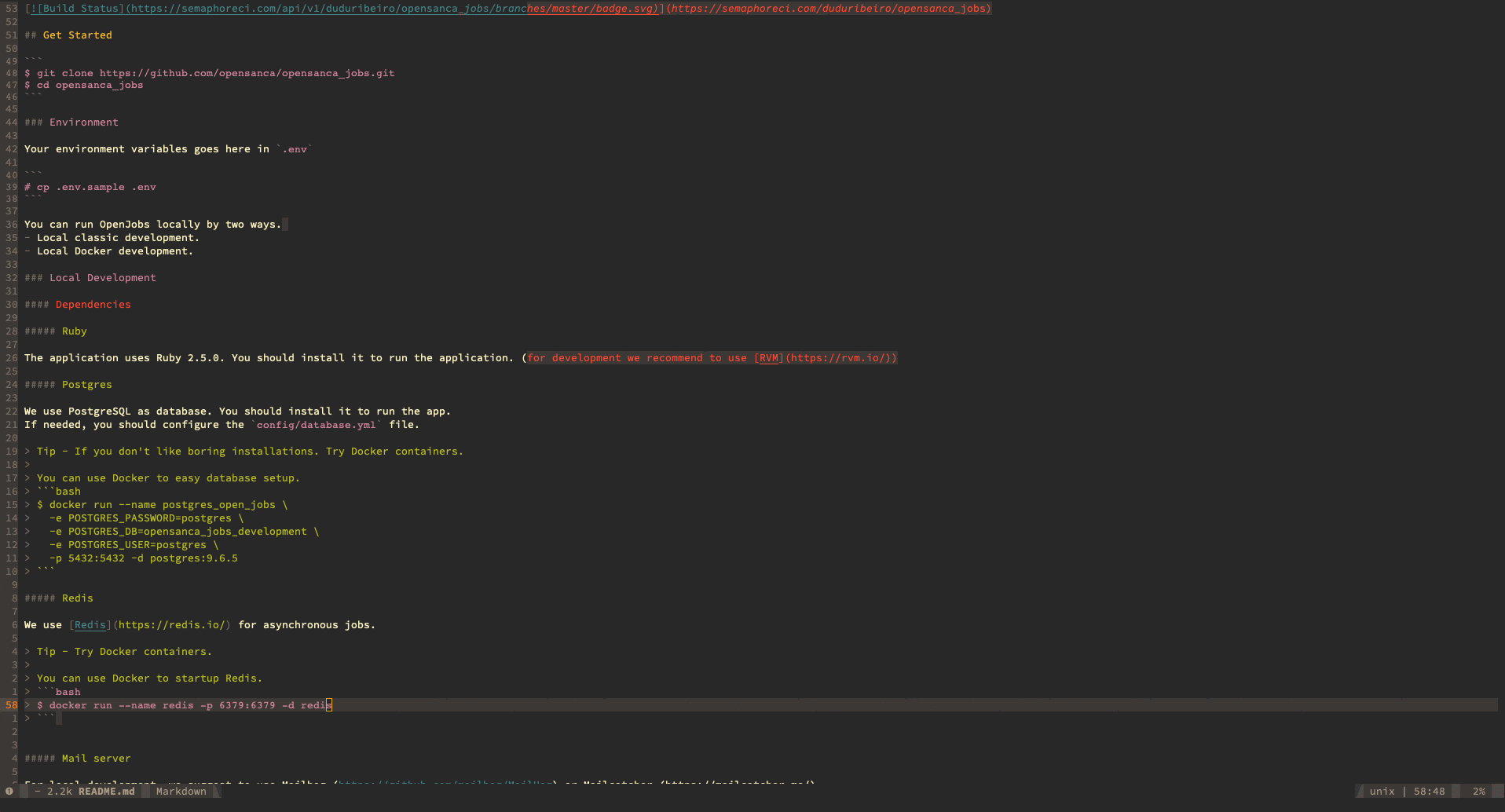
Task: Click 'for asynchronous jobs.' text
Action: pos(307,625)
